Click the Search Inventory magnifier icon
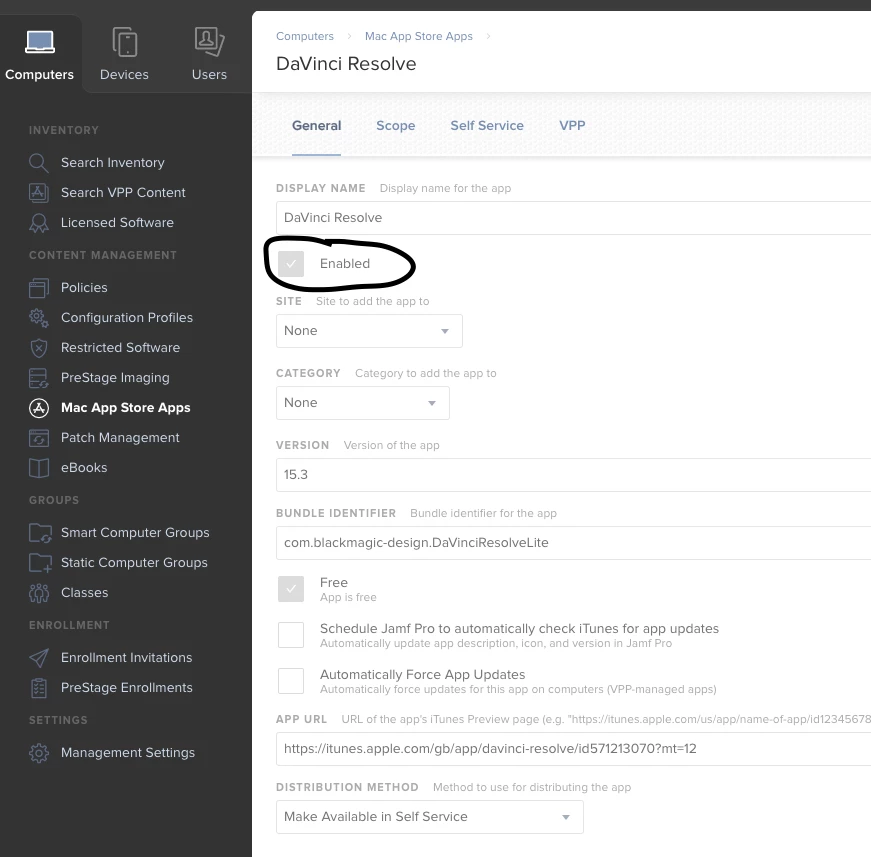The image size is (871, 857). 38,163
